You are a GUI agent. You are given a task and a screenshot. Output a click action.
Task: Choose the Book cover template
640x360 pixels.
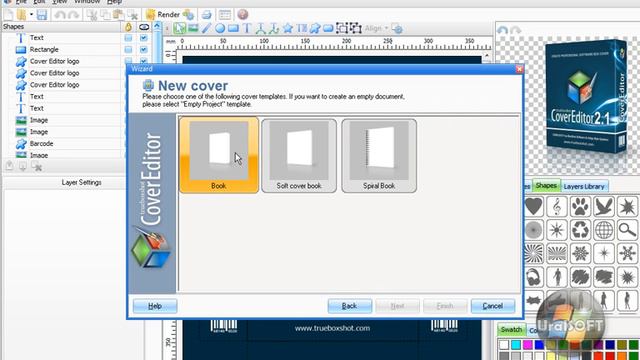point(219,155)
